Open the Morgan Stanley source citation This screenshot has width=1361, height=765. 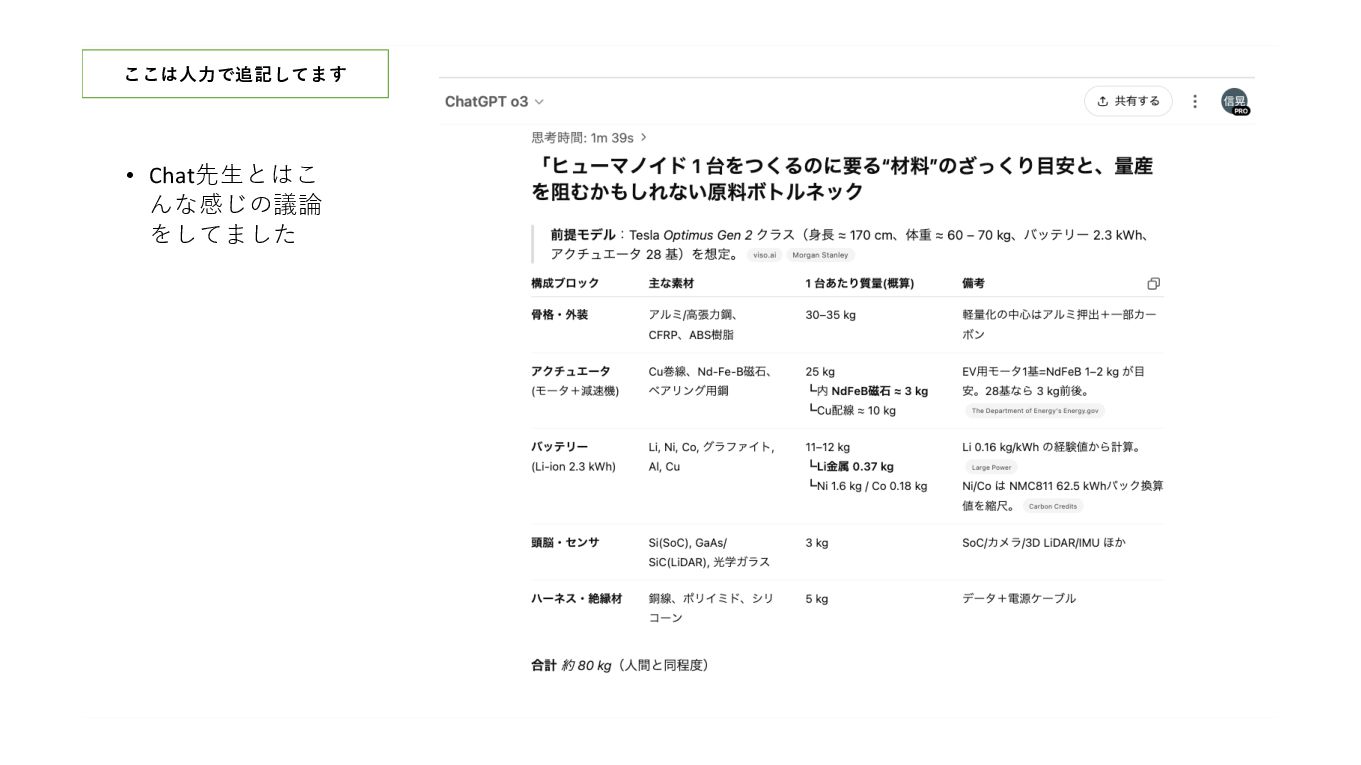point(820,255)
